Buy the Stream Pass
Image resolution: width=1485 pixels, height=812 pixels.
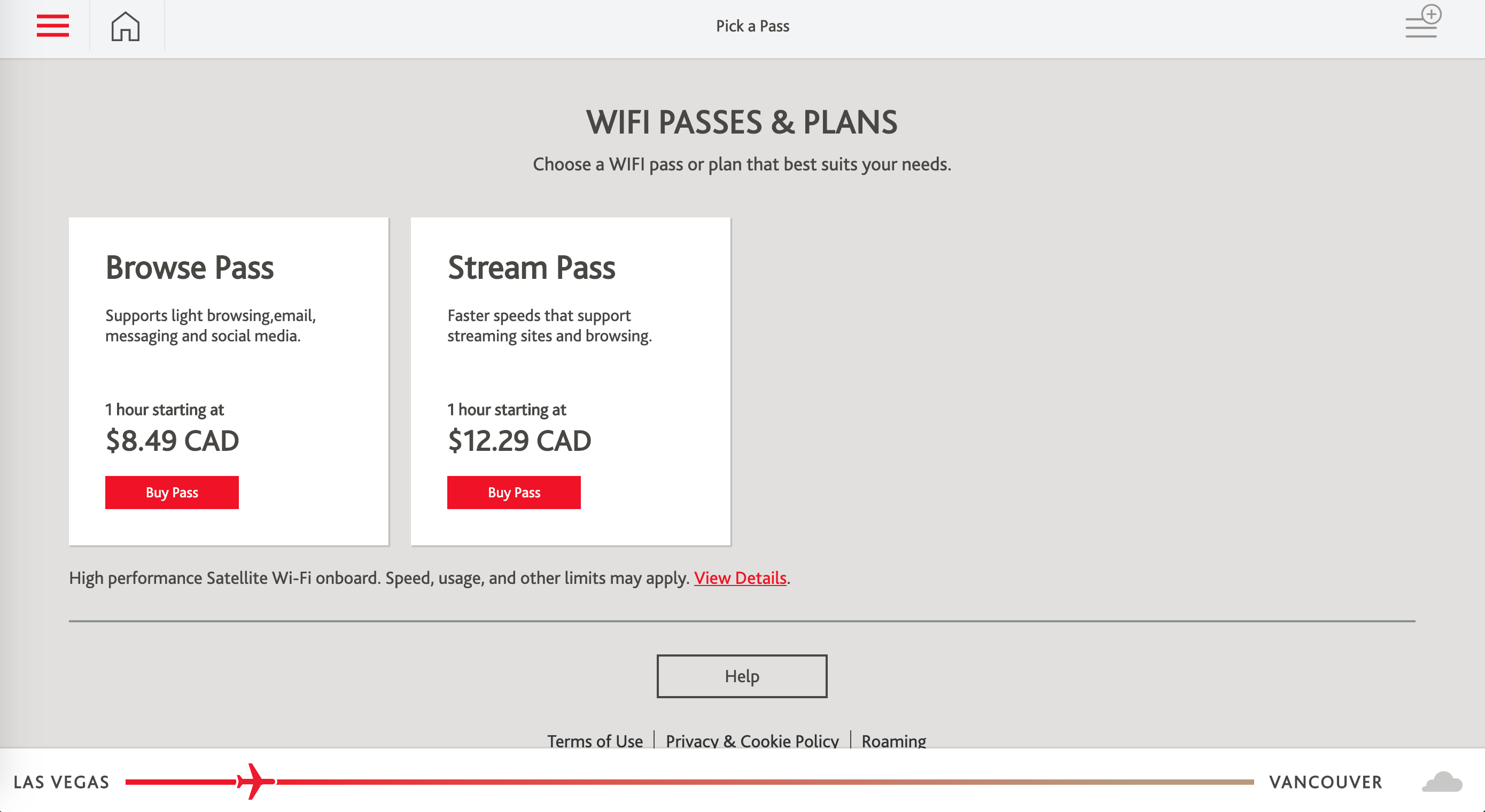[514, 492]
